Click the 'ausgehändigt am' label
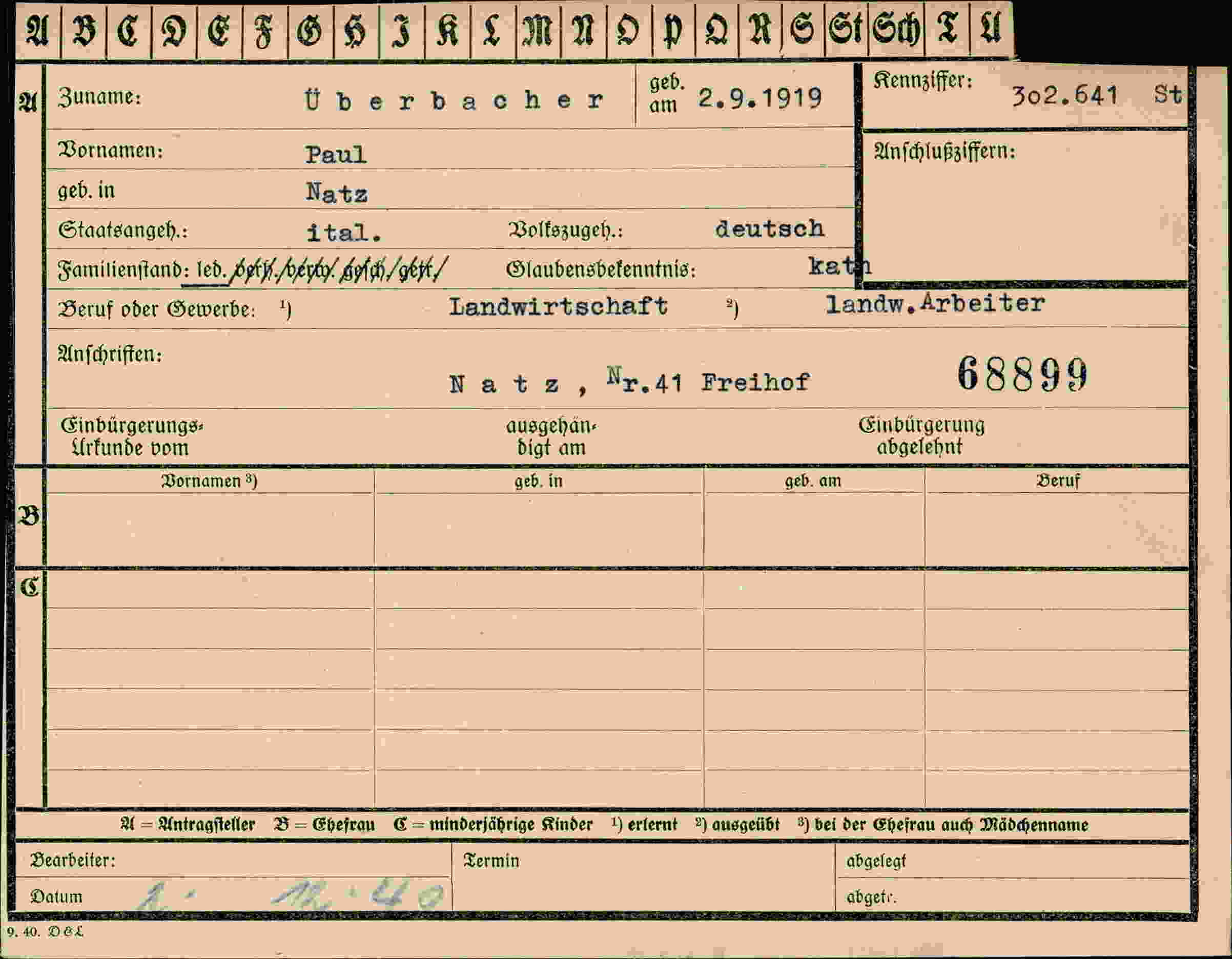The width and height of the screenshot is (1232, 959). [x=551, y=437]
